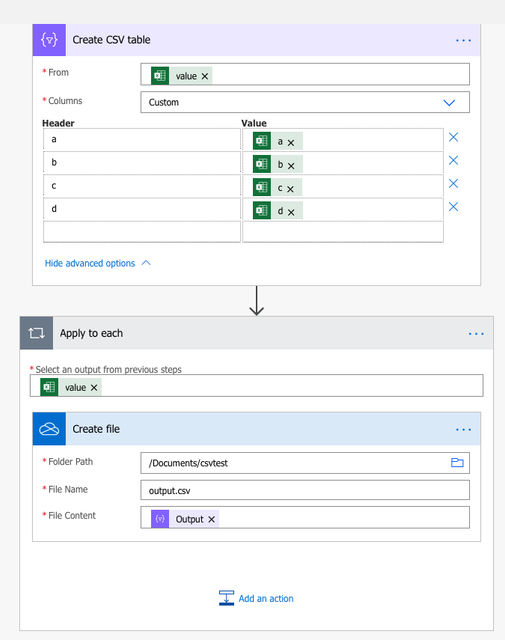
Task: Remove Excel token d from Value column
Action: coord(291,213)
